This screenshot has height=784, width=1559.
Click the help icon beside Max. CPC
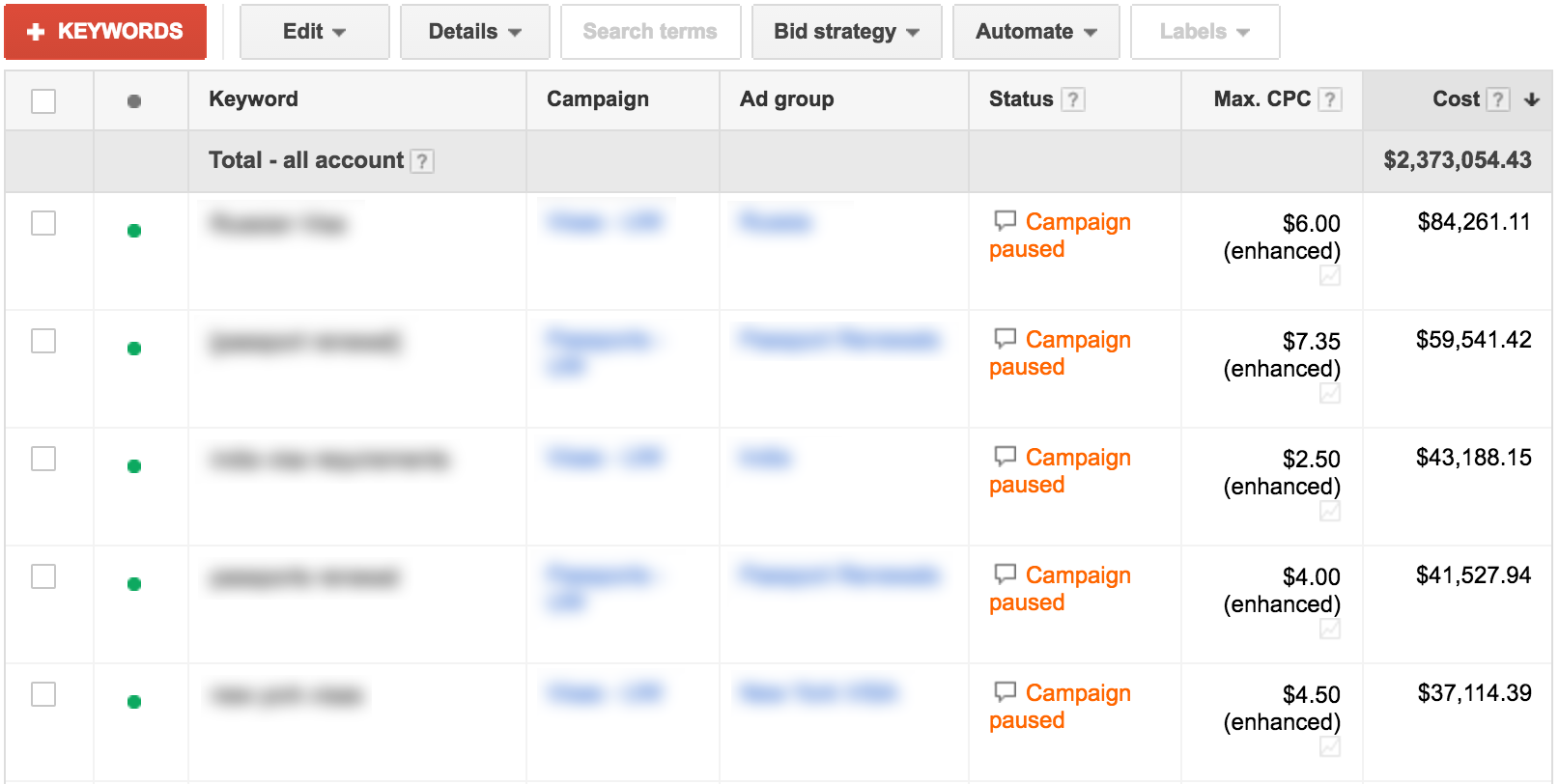click(x=1330, y=99)
